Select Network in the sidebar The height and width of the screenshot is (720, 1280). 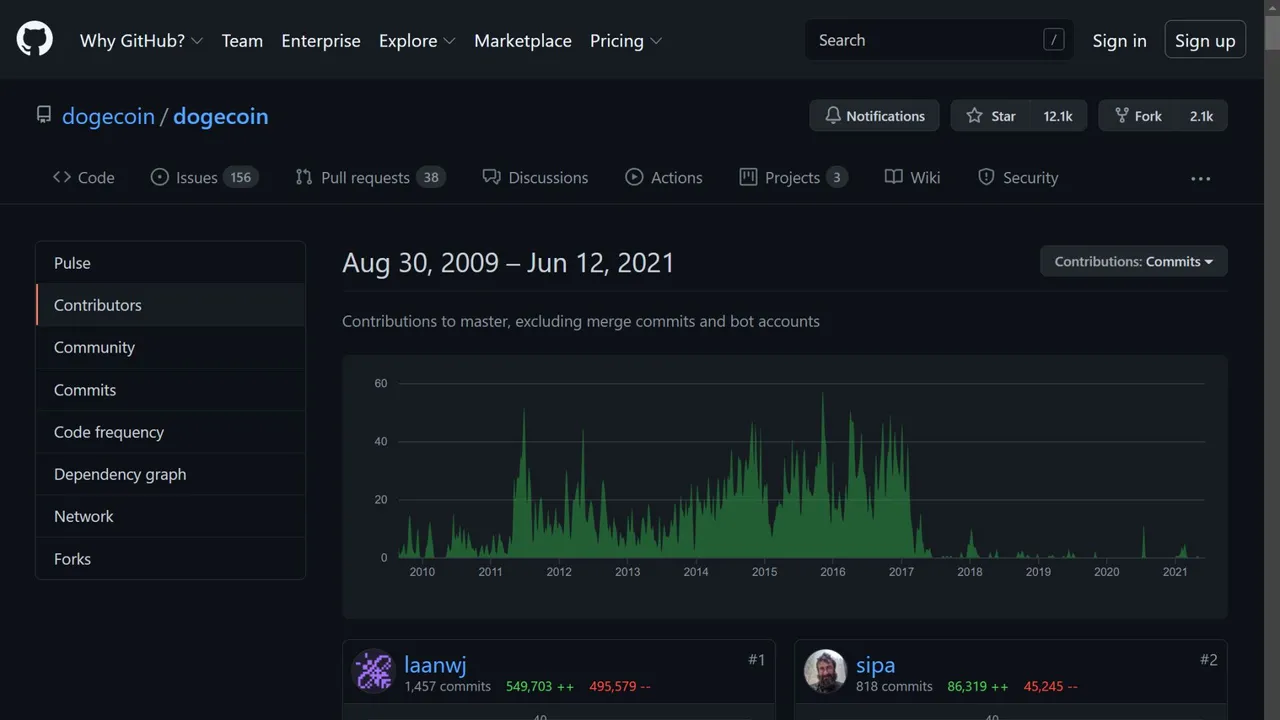[170, 516]
